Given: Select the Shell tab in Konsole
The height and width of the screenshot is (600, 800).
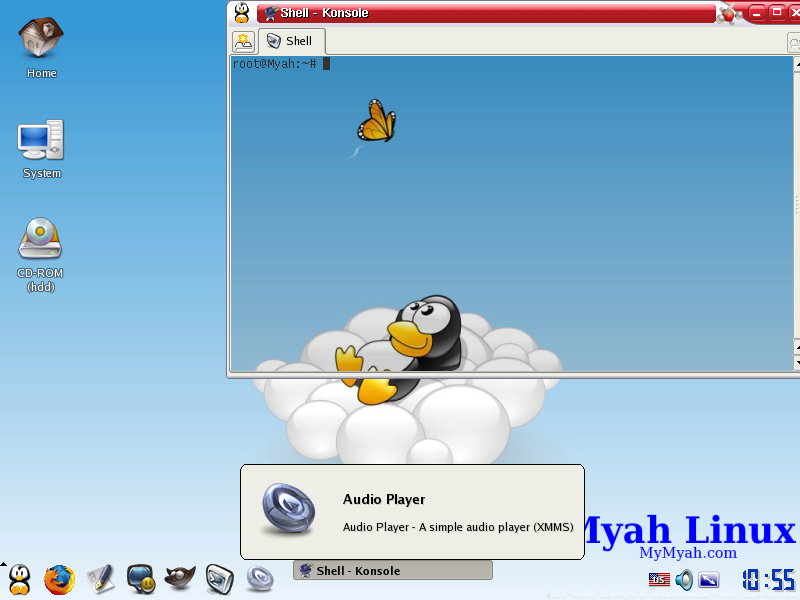Looking at the screenshot, I should 291,41.
